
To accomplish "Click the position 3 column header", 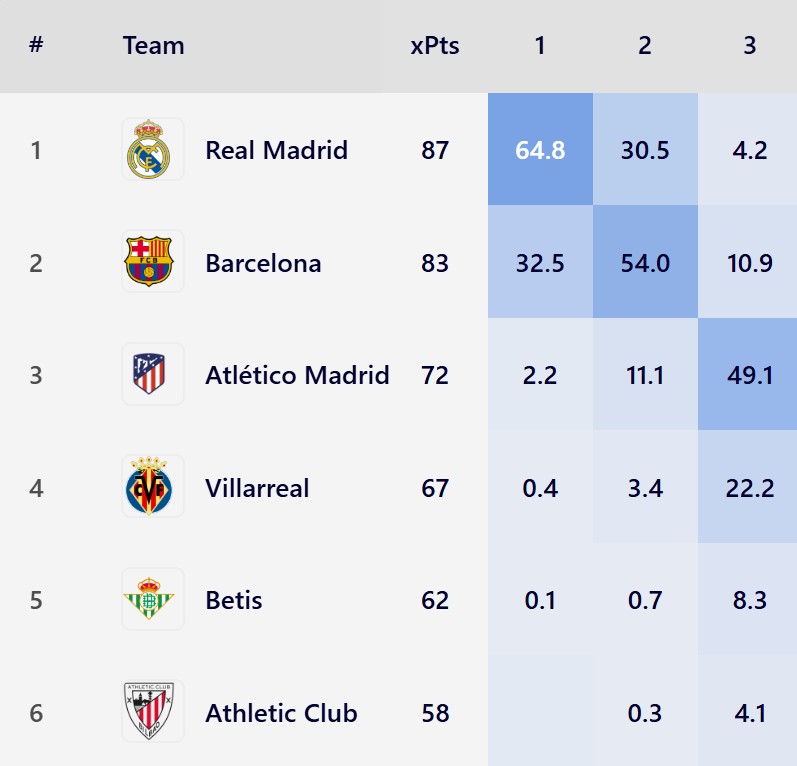I will pos(750,45).
